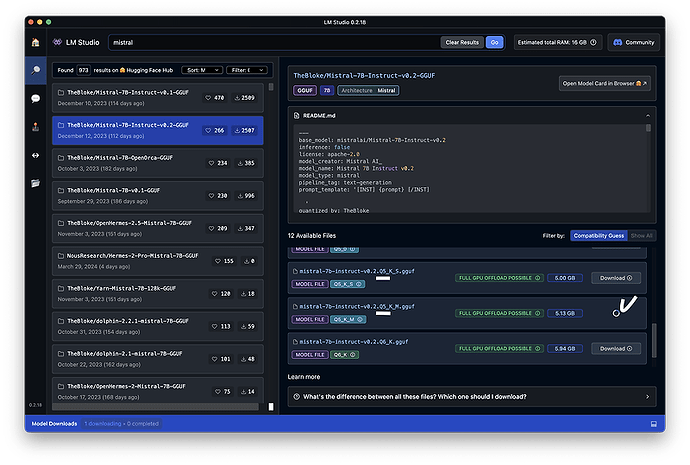Click the file icon beside mistral-7b-instruct-v0.2.Q6_K.gguf
This screenshot has width=690, height=465.
coord(295,342)
